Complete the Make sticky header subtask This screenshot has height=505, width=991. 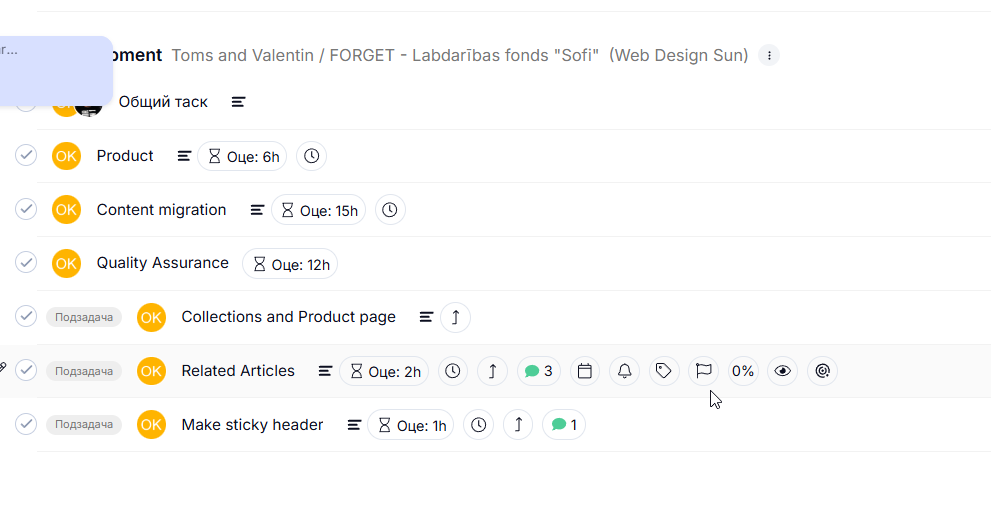[x=26, y=424]
